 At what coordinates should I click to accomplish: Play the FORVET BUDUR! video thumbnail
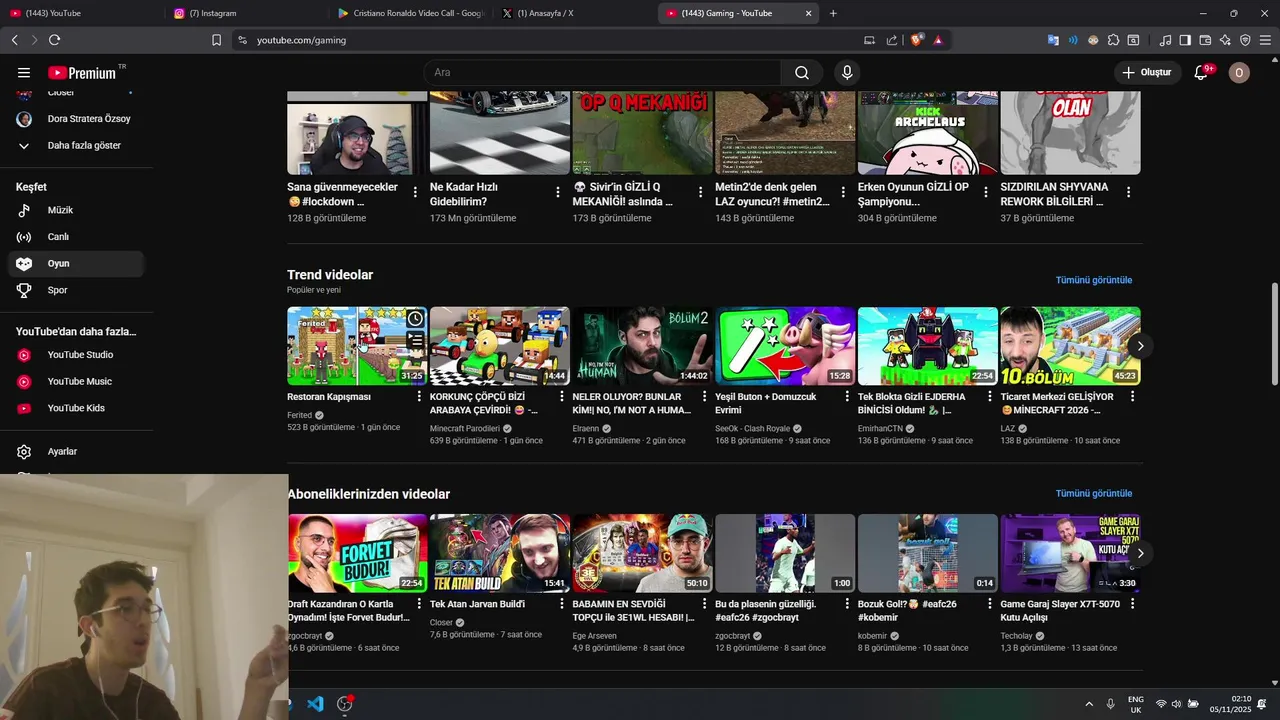357,553
